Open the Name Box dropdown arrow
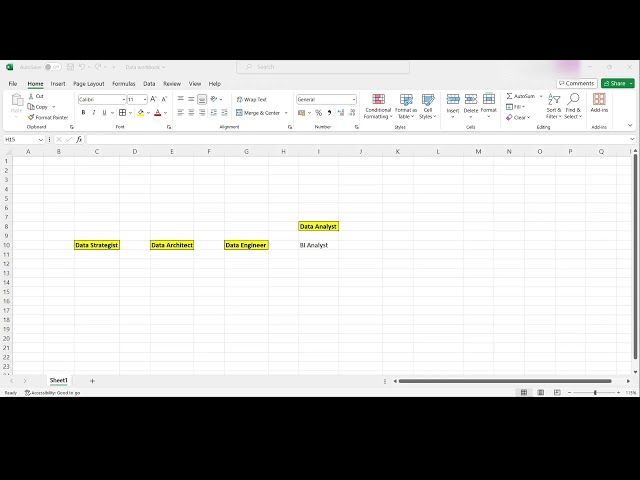 point(41,140)
